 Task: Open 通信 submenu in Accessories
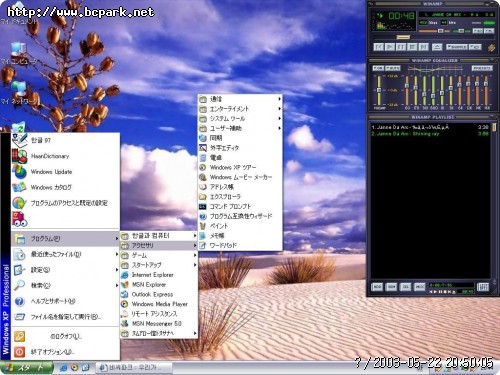(x=240, y=99)
